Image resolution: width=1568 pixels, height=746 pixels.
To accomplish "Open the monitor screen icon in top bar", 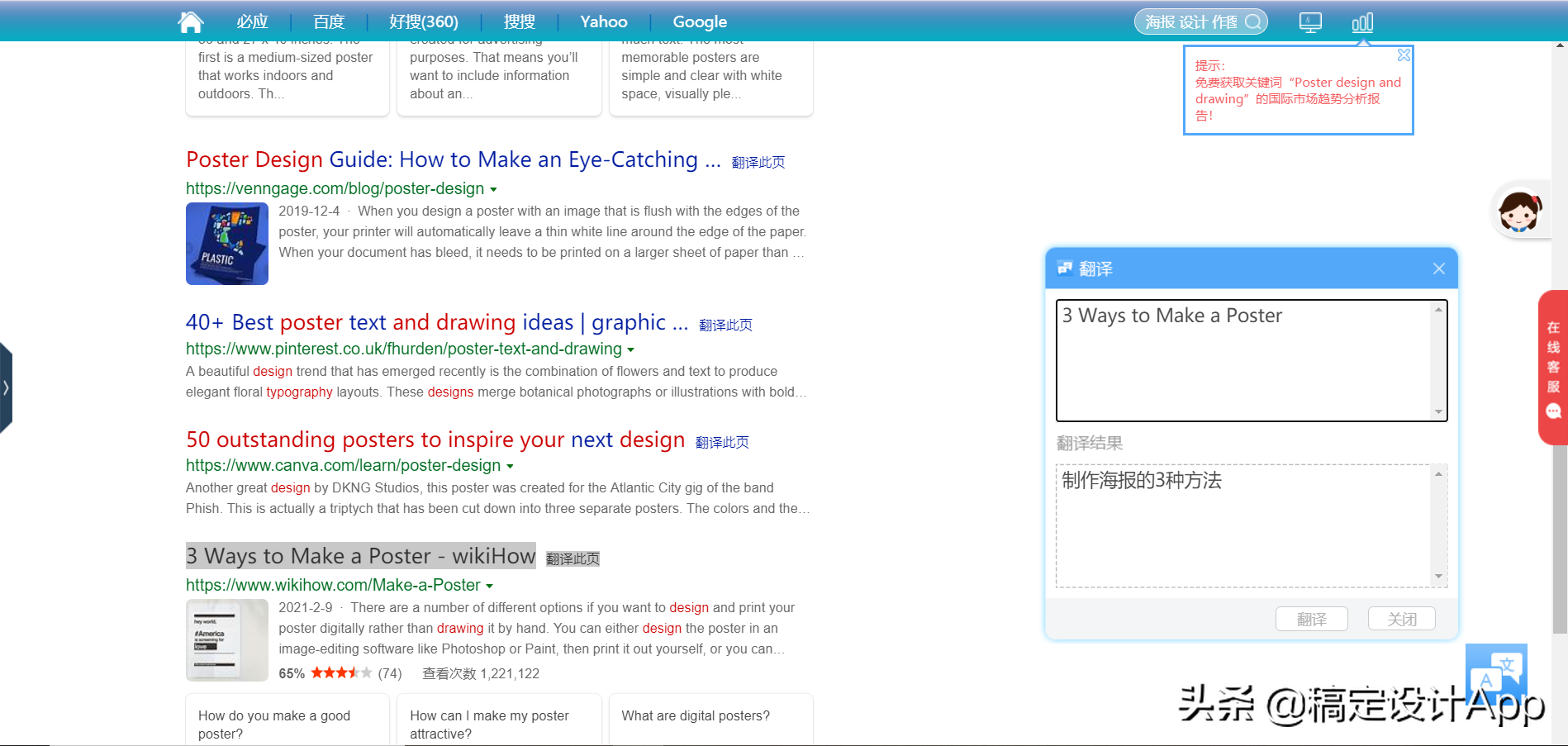I will pos(1310,22).
